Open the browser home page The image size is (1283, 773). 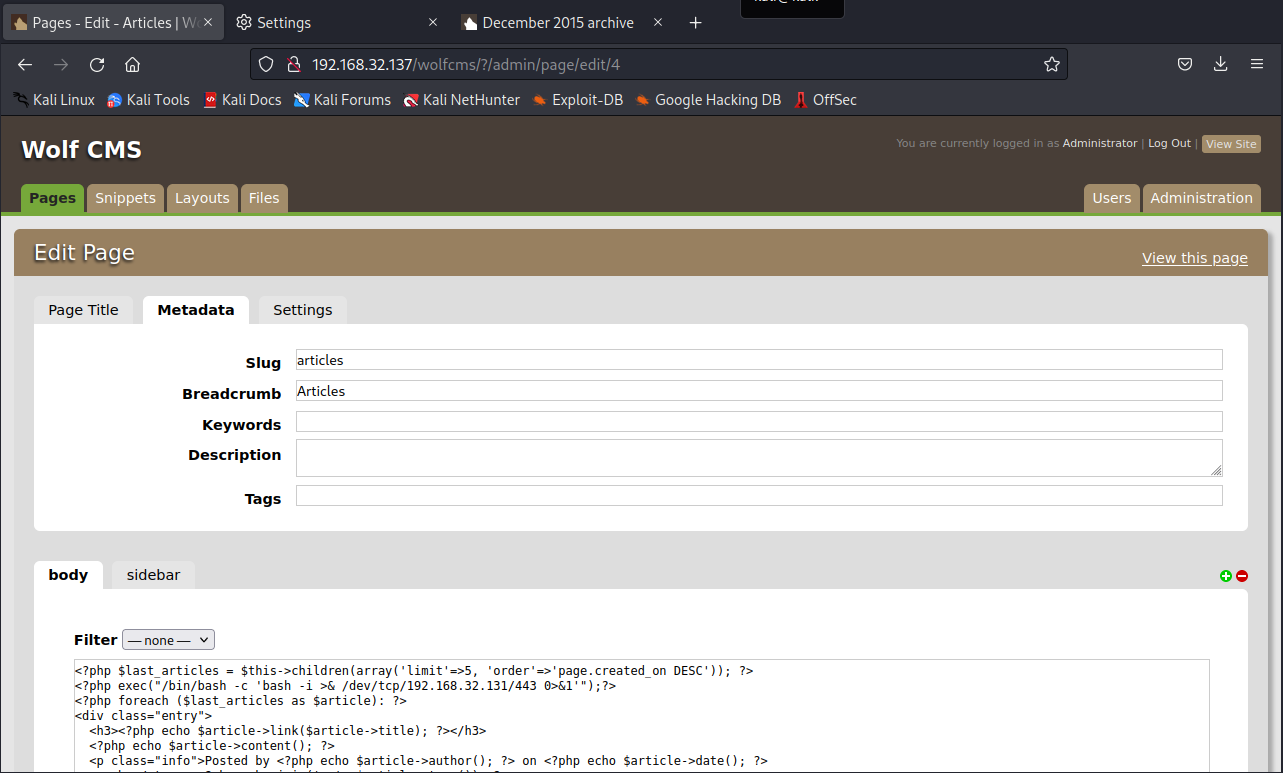coord(132,64)
